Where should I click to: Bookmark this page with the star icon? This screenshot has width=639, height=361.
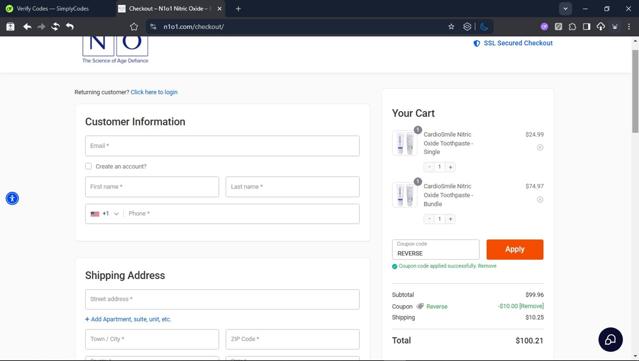(x=451, y=26)
